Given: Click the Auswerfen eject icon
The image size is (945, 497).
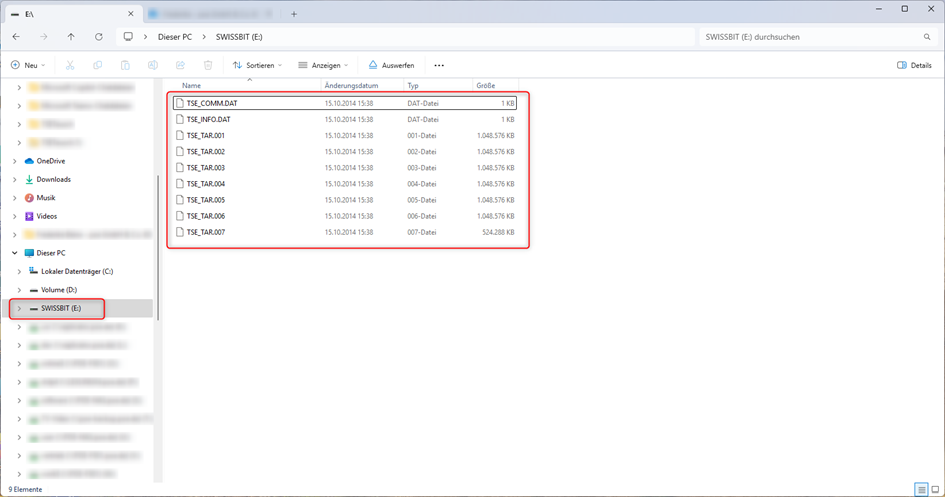Looking at the screenshot, I should pyautogui.click(x=373, y=65).
